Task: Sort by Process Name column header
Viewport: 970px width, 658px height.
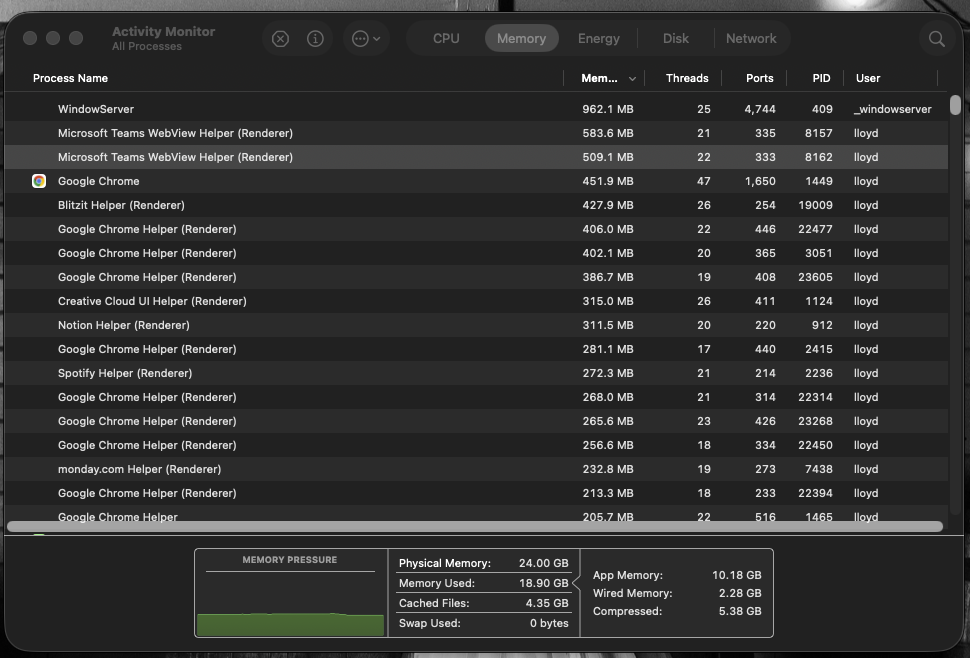Action: point(70,78)
